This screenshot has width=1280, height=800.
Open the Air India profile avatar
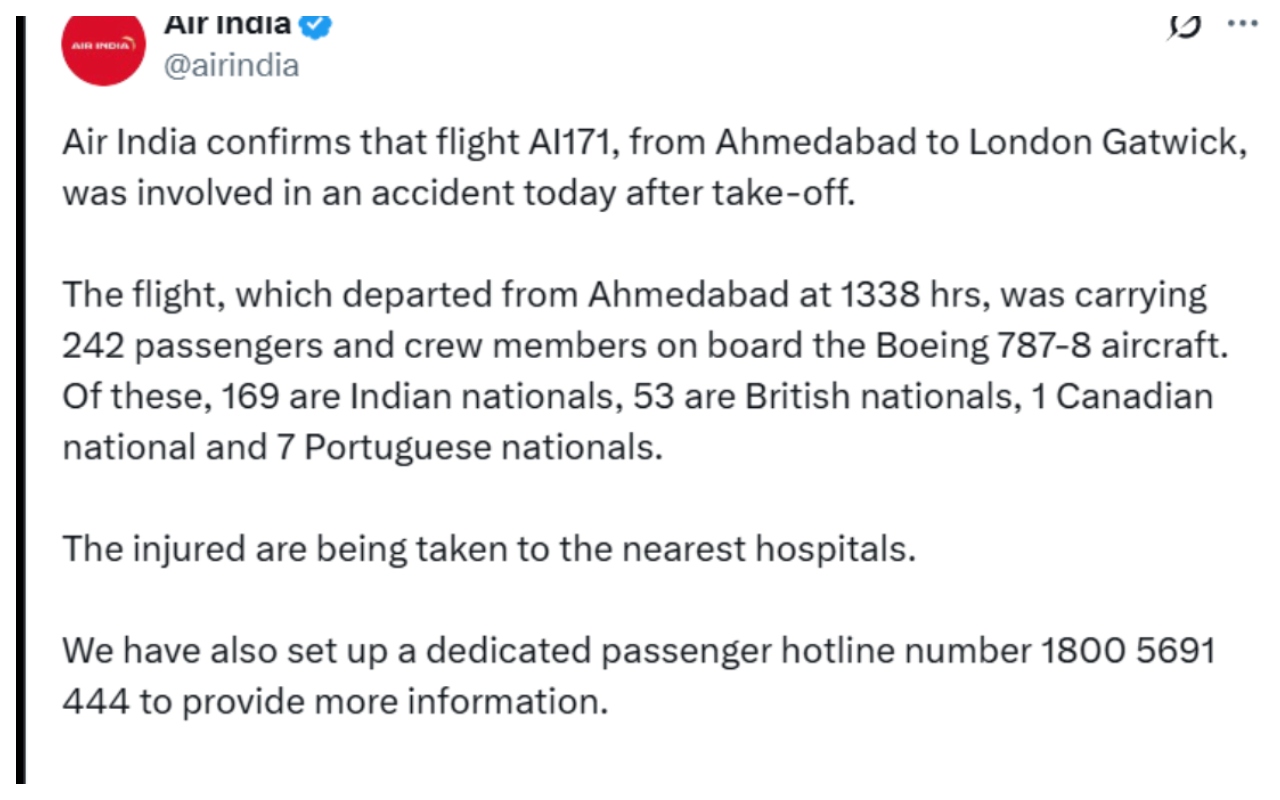[105, 45]
